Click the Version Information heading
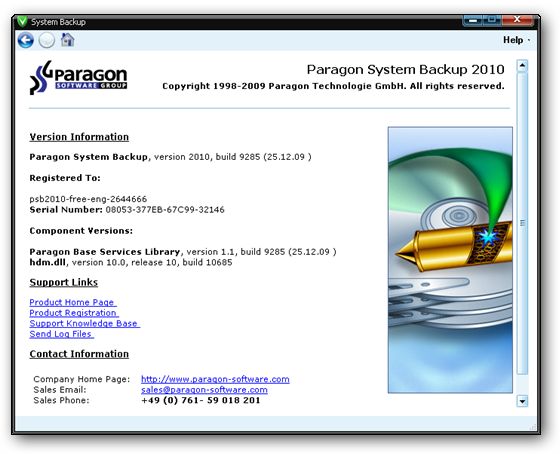Image resolution: width=560 pixels, height=454 pixels. click(79, 137)
